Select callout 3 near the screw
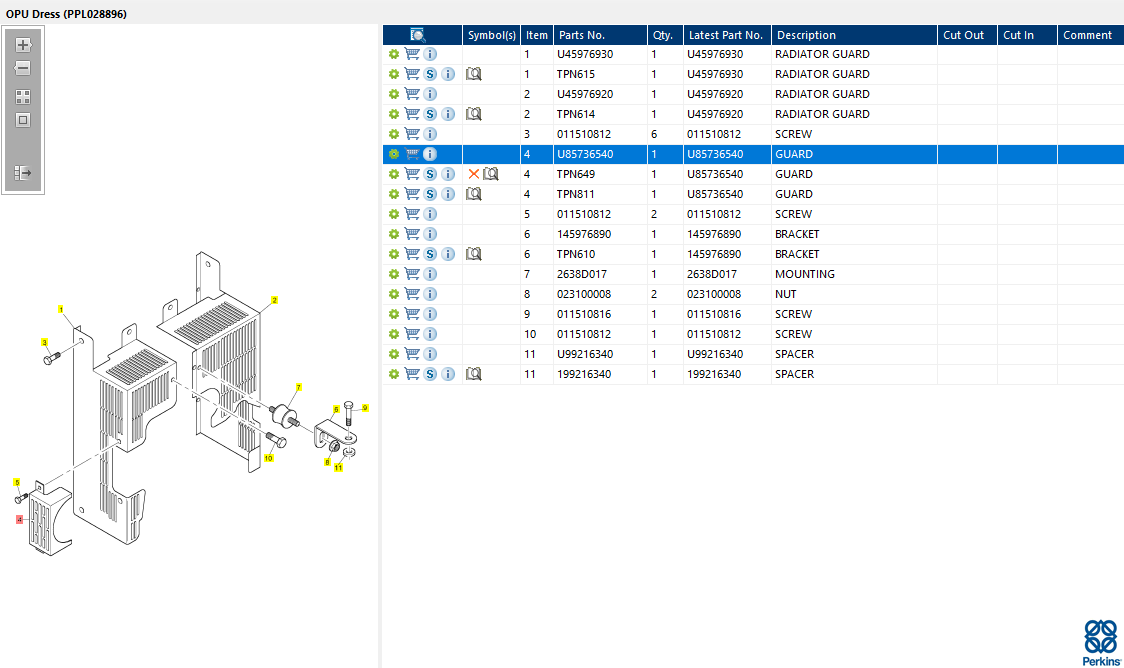 [x=44, y=343]
